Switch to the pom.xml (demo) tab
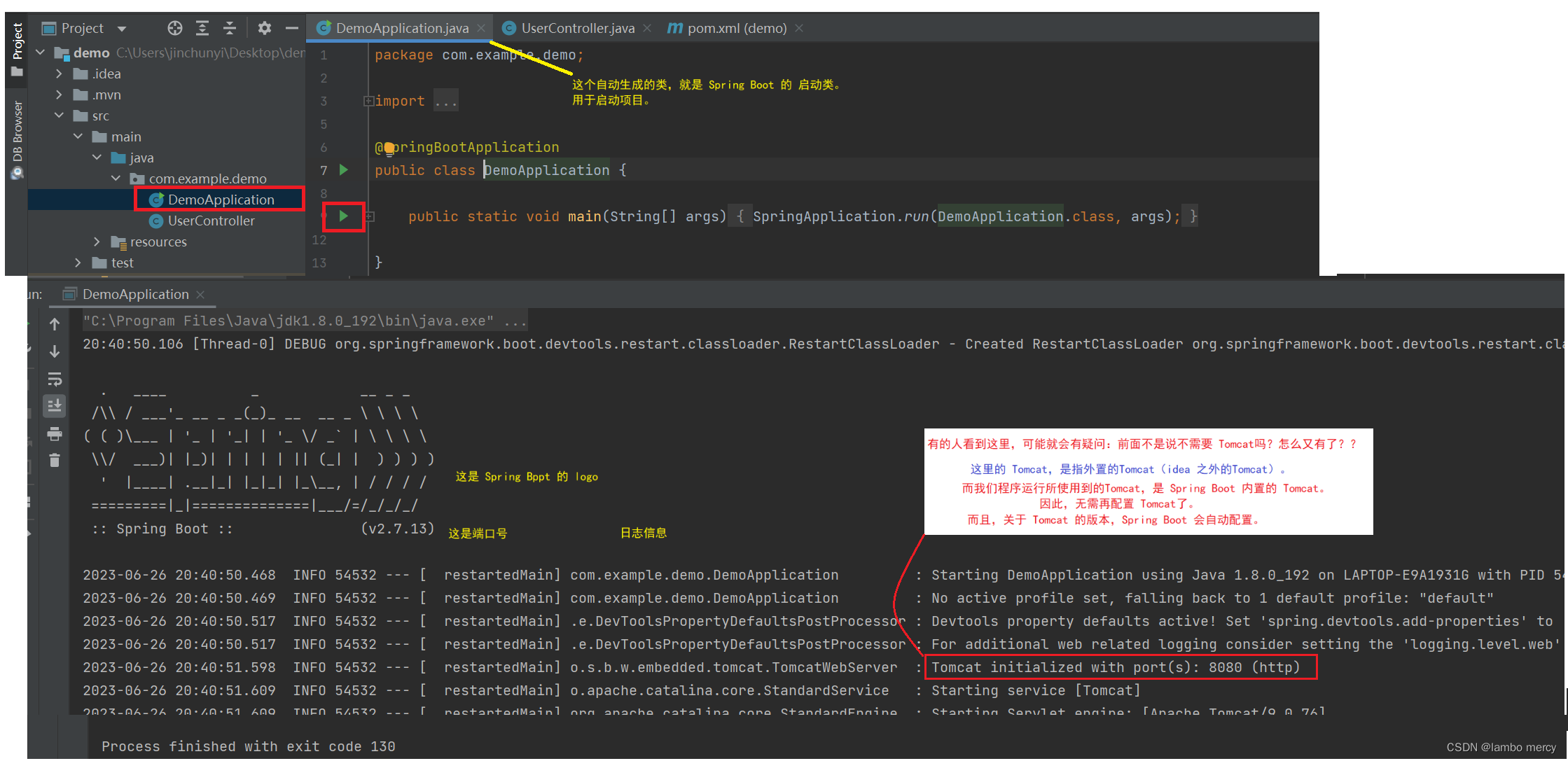 click(736, 28)
